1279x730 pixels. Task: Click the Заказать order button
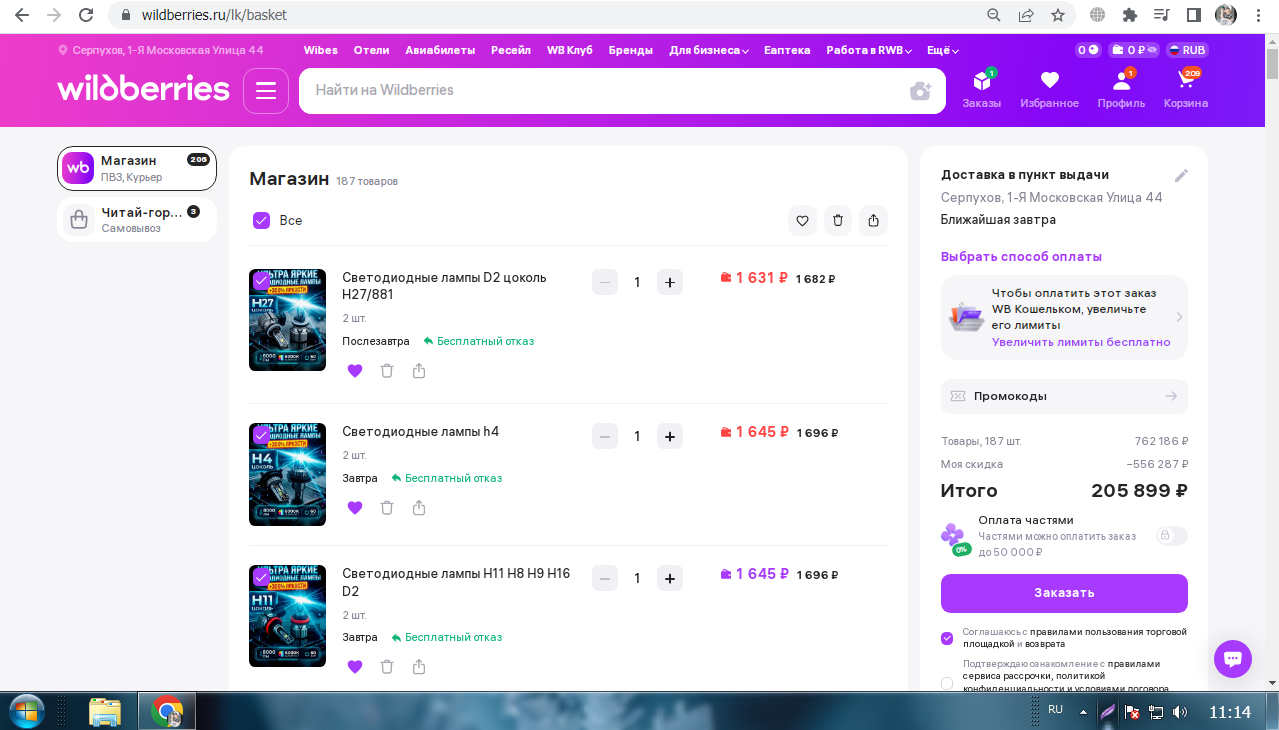[x=1064, y=593]
